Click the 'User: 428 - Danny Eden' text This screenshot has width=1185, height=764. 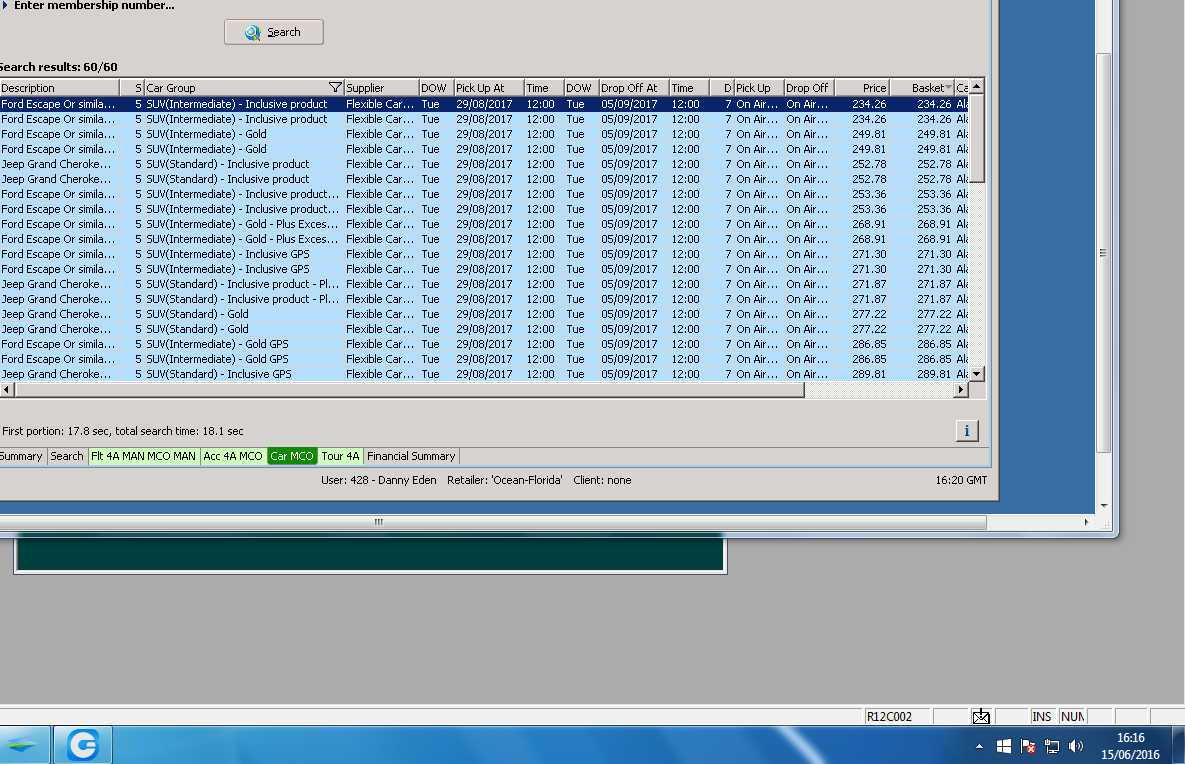(x=379, y=480)
